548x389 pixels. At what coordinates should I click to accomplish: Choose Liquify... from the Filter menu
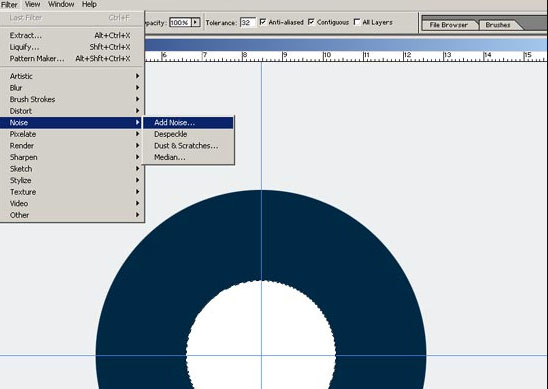(72, 47)
